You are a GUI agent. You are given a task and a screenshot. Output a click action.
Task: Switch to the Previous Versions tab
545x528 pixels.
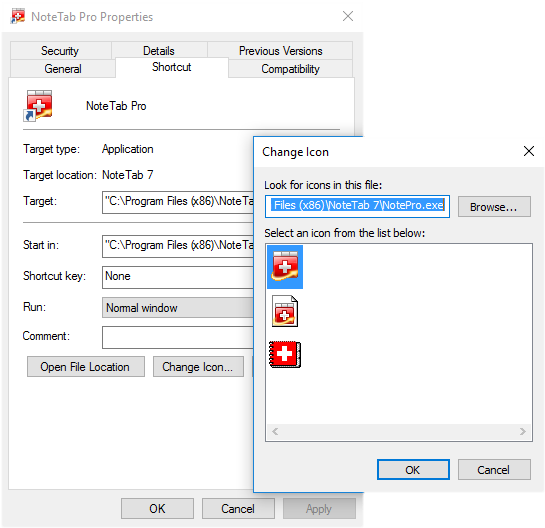pos(280,51)
